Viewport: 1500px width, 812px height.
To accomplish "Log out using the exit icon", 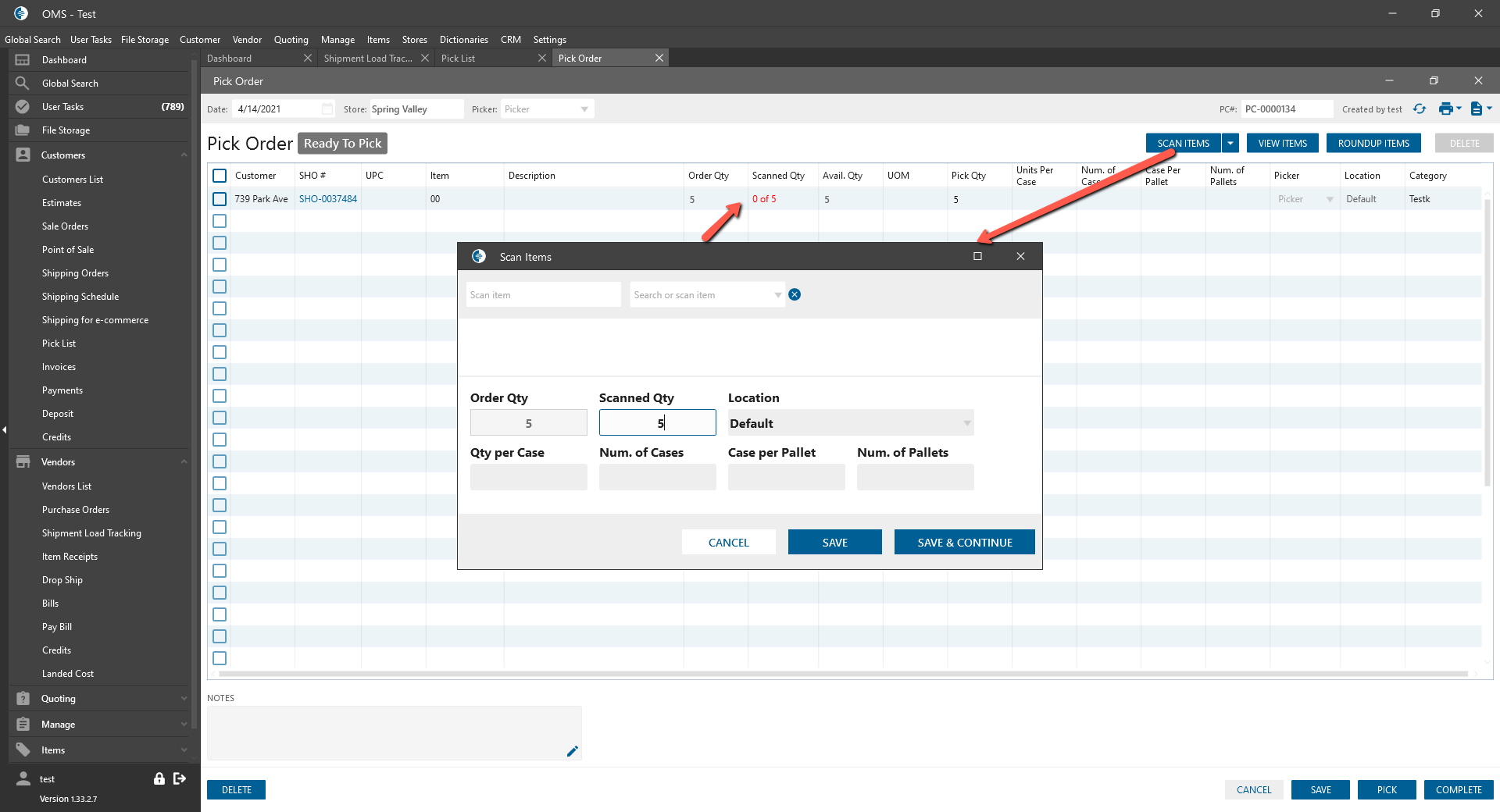I will (180, 778).
